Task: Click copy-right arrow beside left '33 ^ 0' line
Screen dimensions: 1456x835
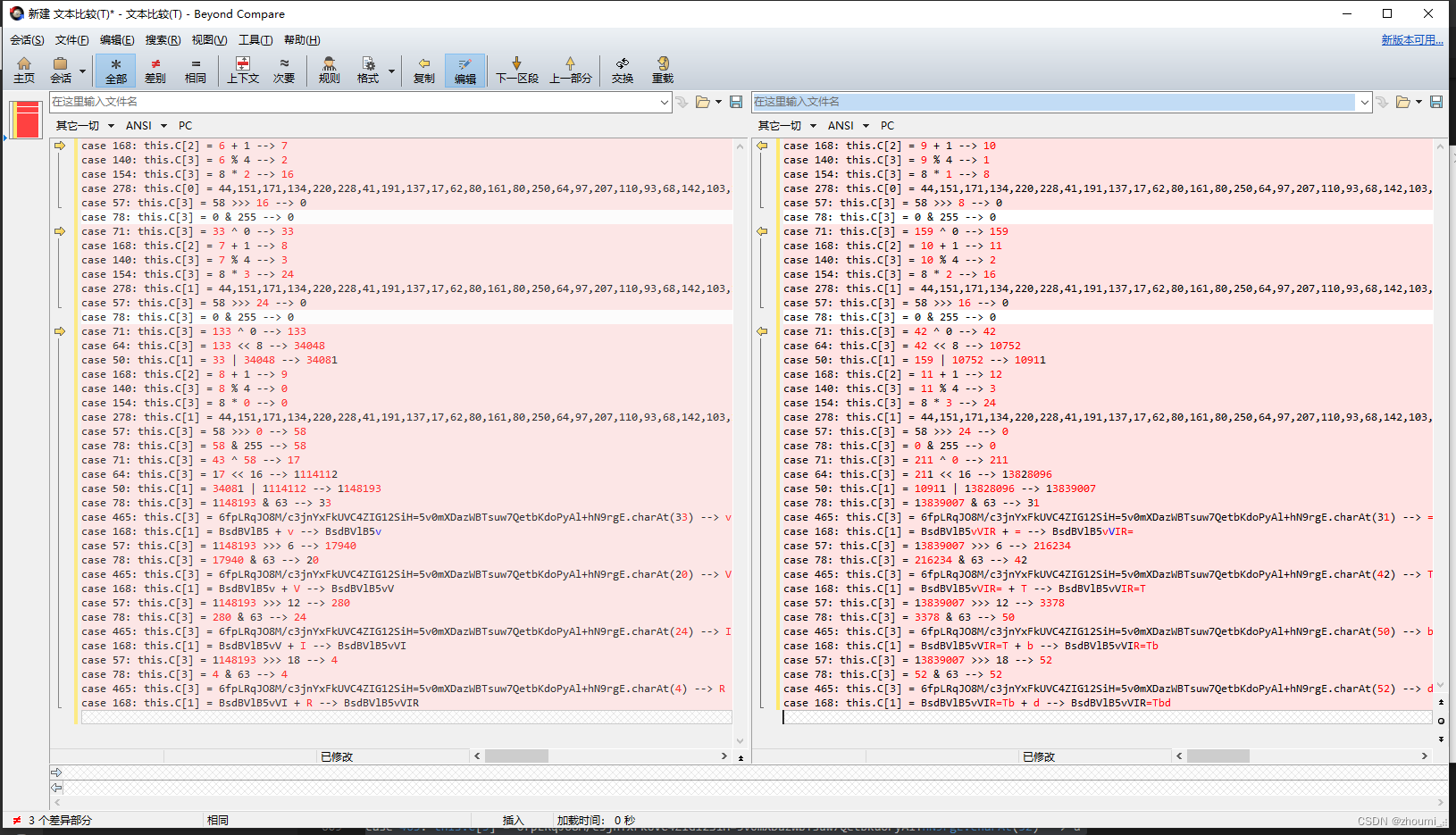Action: (x=60, y=231)
